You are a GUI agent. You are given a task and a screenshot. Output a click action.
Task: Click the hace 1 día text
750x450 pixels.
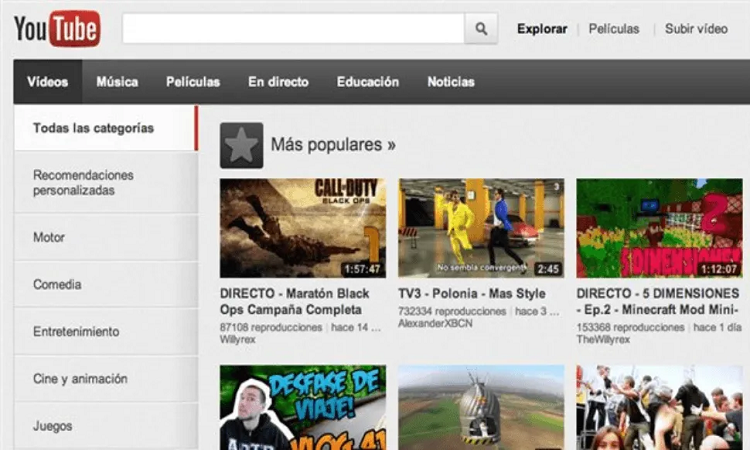717,328
